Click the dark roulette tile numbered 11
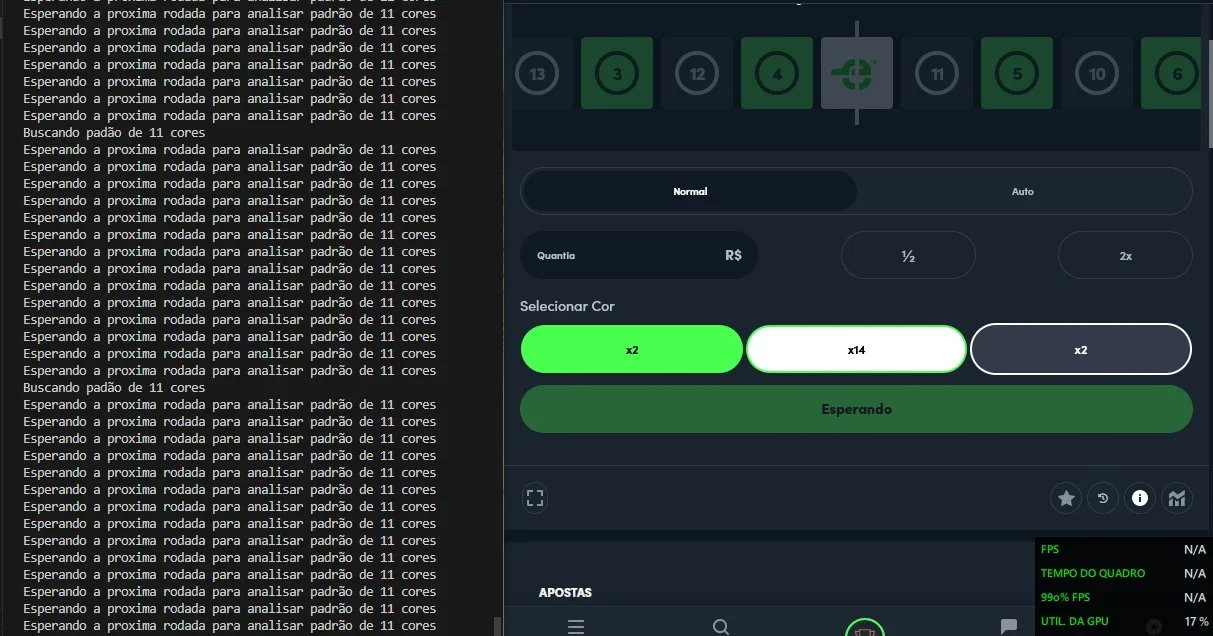This screenshot has height=636, width=1213. (937, 74)
